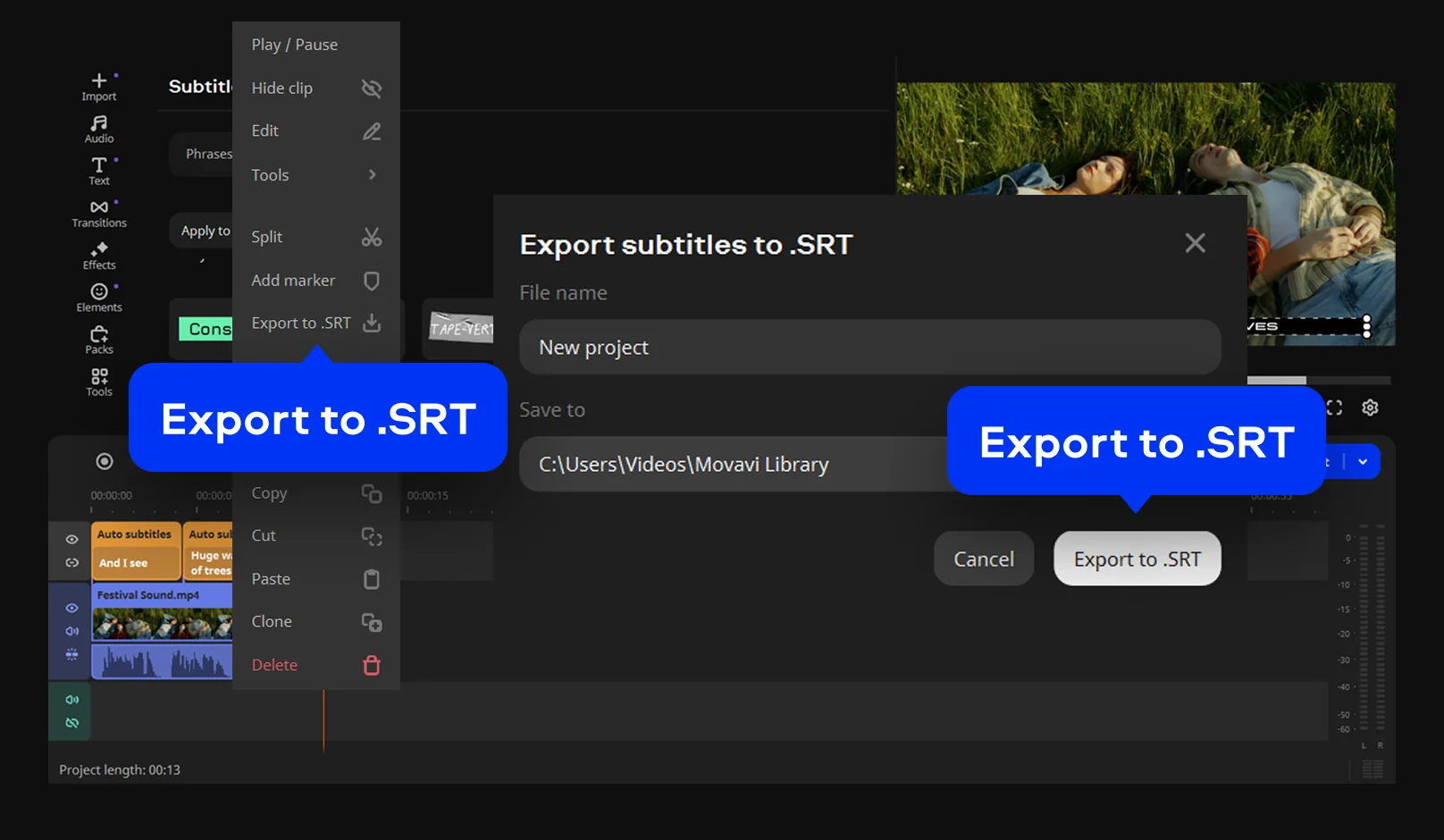
Task: Open the blue export dropdown arrow
Action: (x=1363, y=462)
